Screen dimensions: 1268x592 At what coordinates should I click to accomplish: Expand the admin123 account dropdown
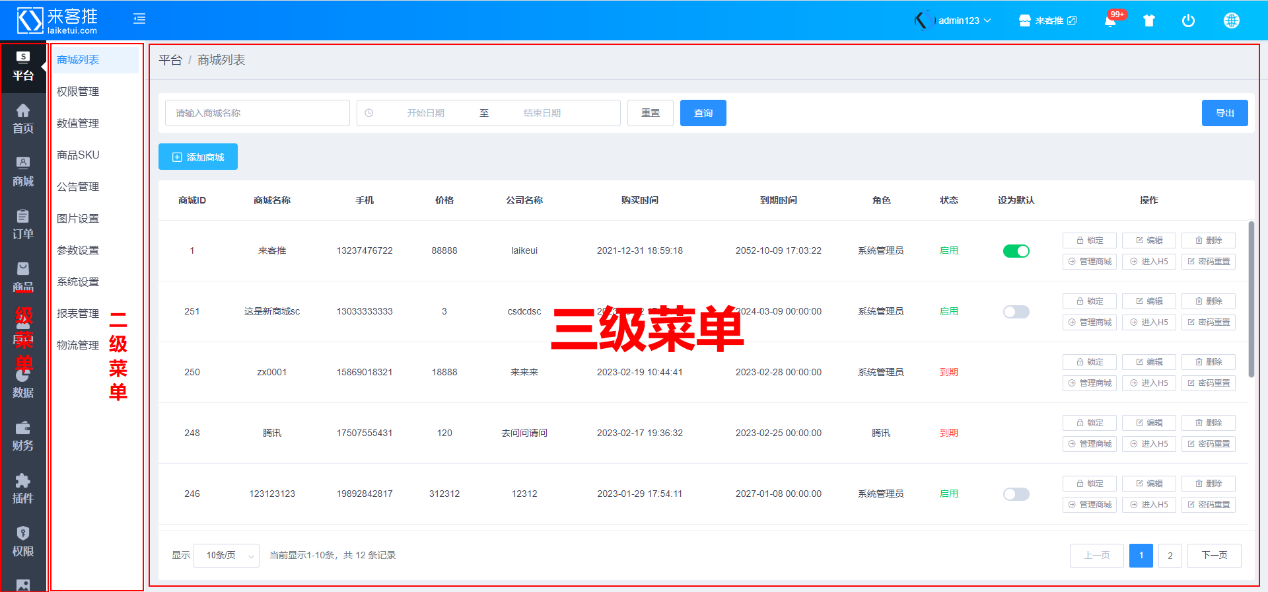953,20
